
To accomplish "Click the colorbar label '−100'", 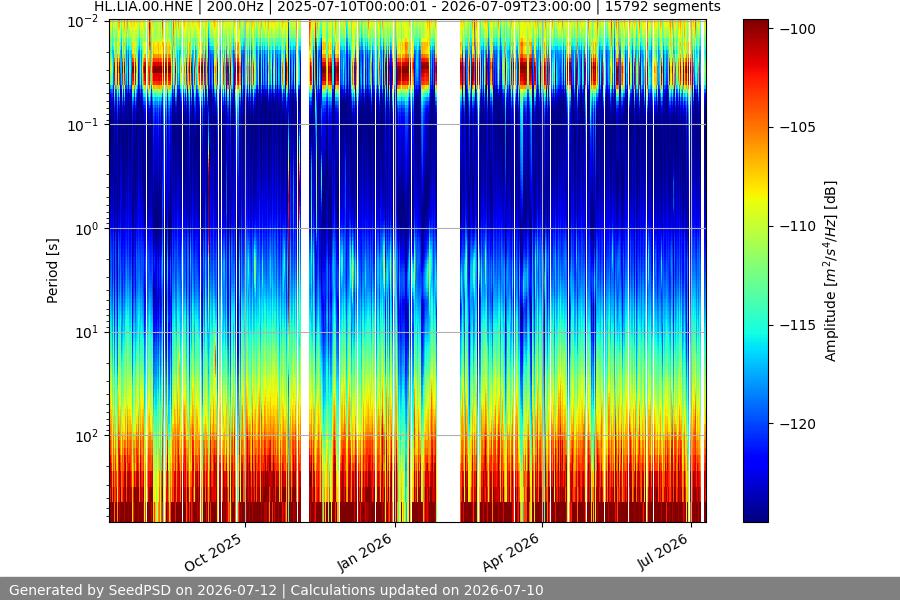I will [x=798, y=29].
